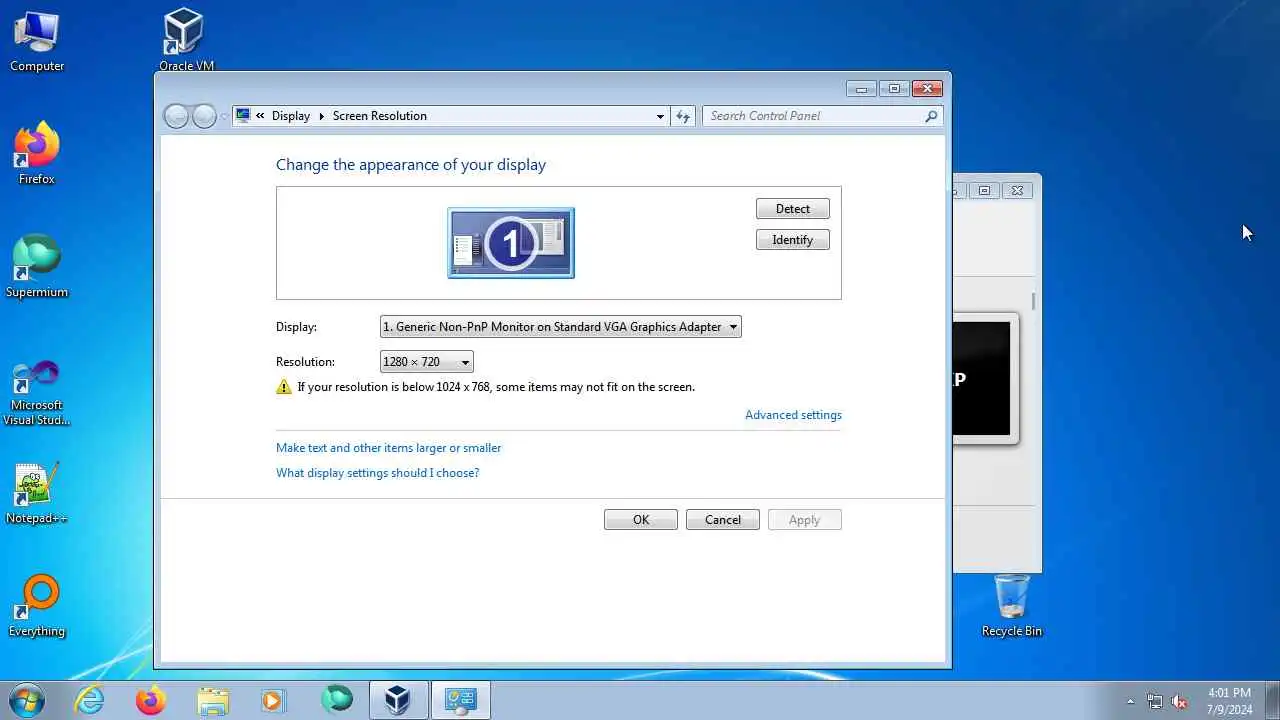Open What display settings should I choose link
Screen dimensions: 1280x720
(377, 473)
